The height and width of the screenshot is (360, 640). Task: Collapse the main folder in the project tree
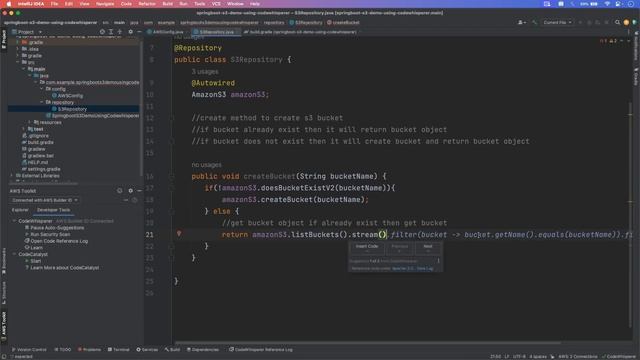(x=24, y=69)
